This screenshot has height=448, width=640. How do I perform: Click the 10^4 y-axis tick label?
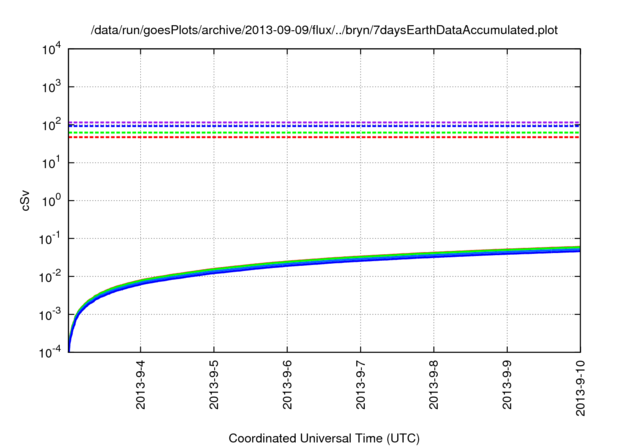[x=51, y=49]
